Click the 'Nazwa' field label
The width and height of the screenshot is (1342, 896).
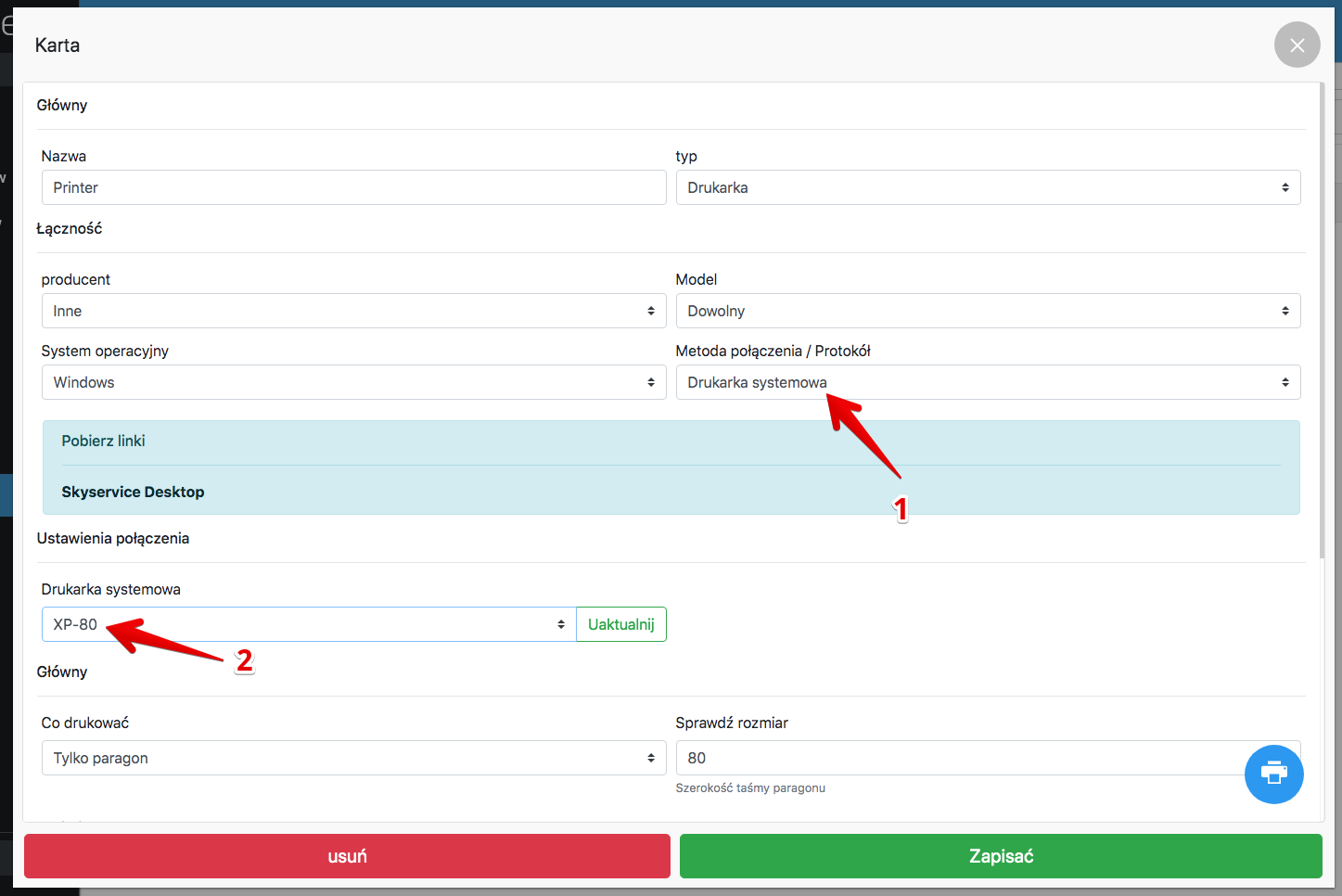coord(64,156)
